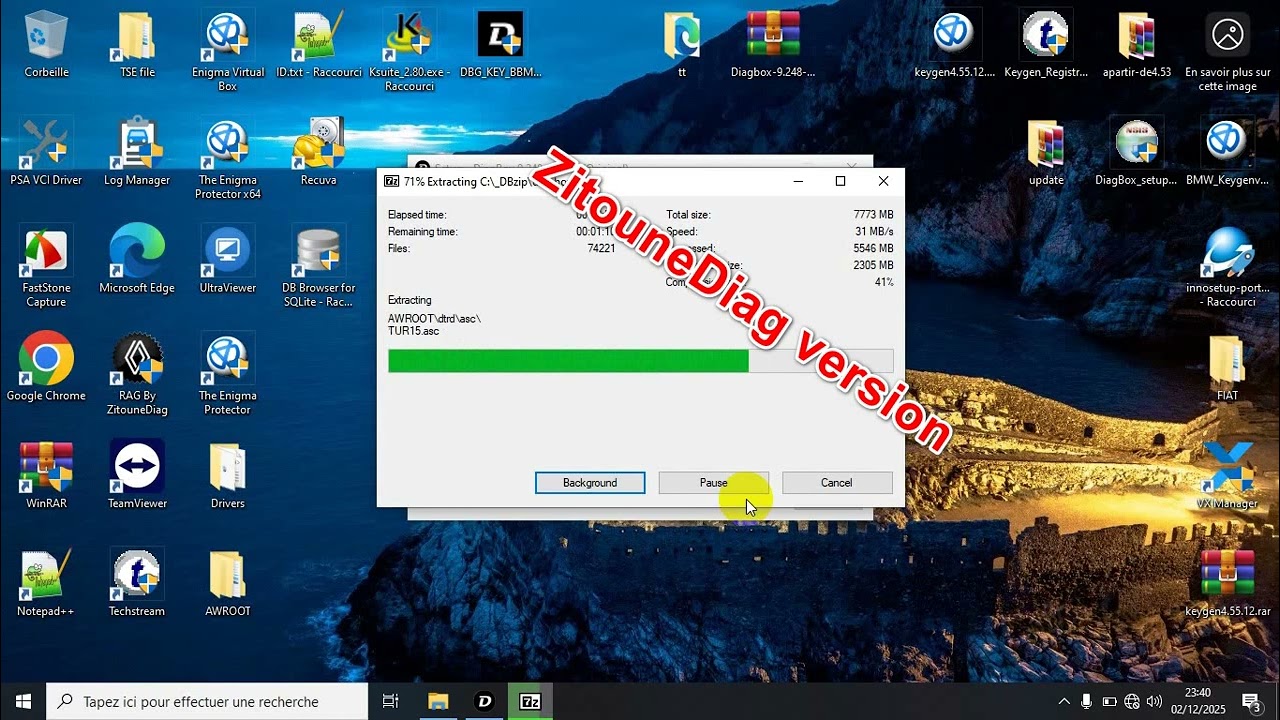Open Task View from the taskbar

pos(391,701)
